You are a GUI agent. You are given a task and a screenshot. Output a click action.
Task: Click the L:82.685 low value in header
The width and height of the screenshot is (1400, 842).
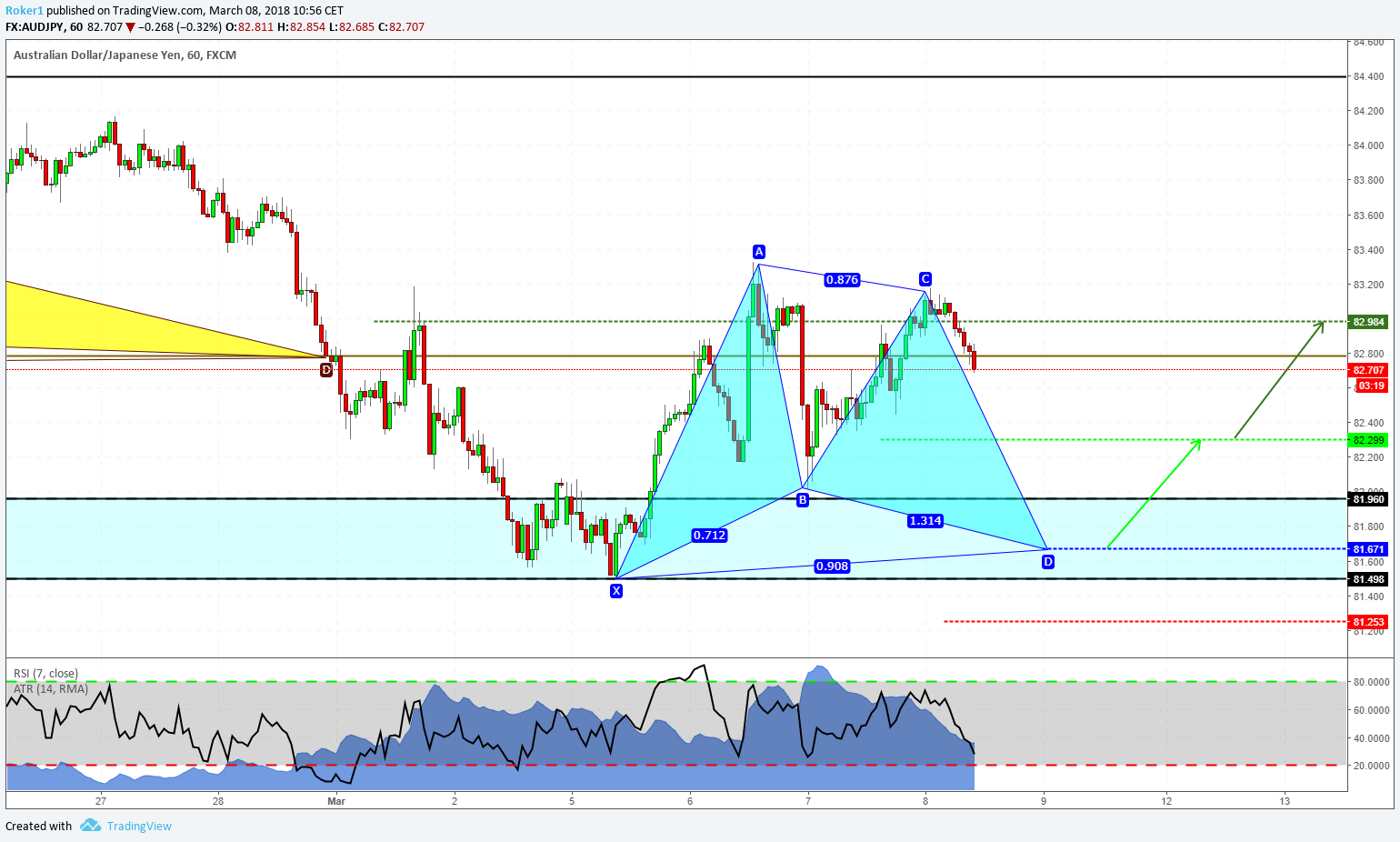[x=353, y=27]
